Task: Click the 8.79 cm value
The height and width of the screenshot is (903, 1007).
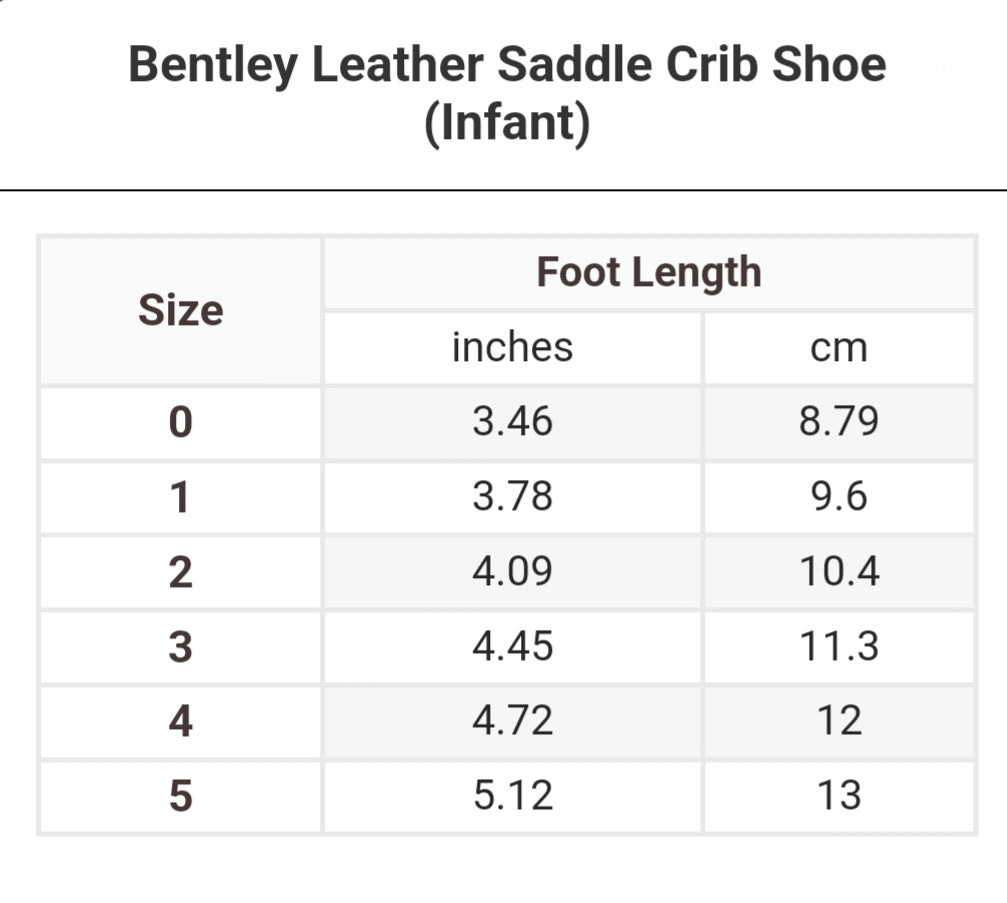Action: coord(838,422)
